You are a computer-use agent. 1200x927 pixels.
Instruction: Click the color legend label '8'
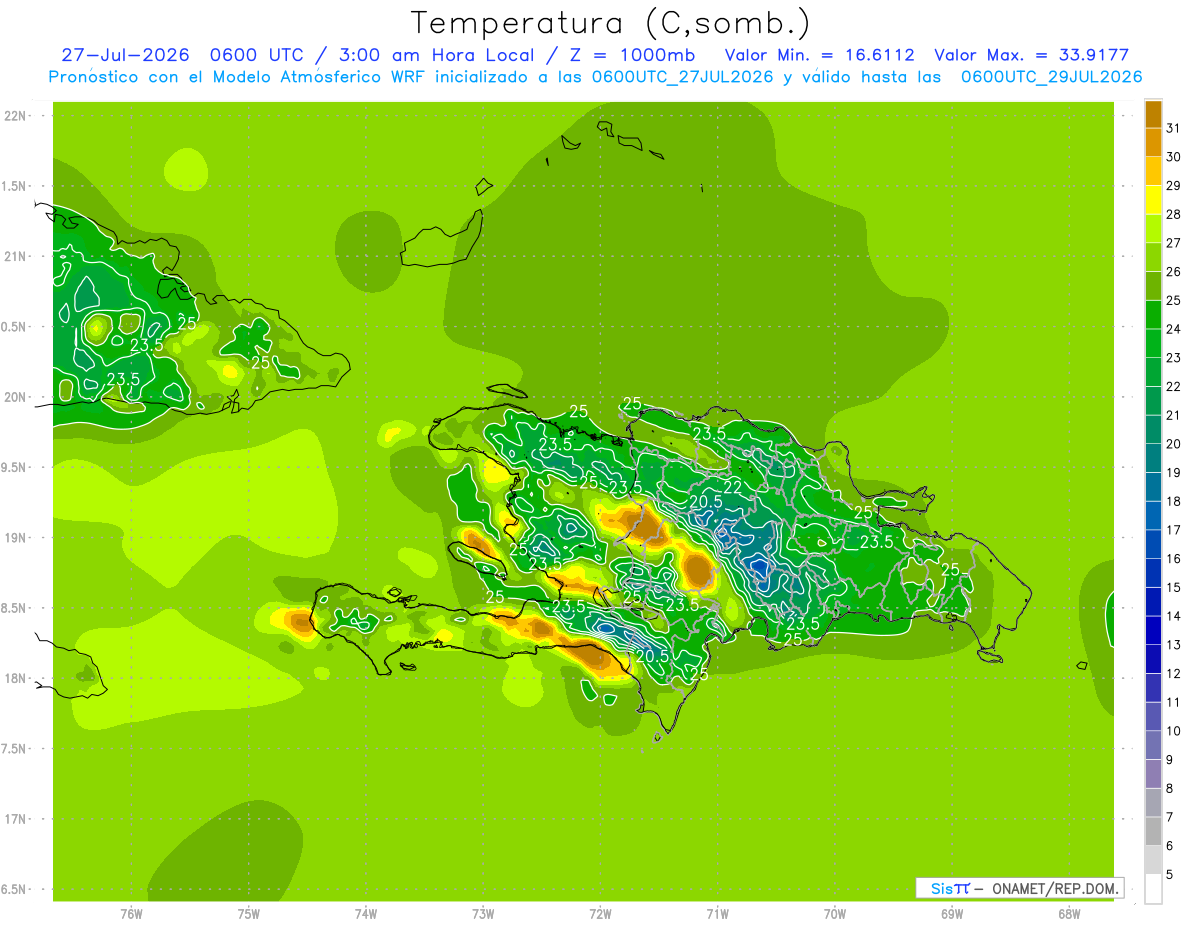(x=1170, y=789)
